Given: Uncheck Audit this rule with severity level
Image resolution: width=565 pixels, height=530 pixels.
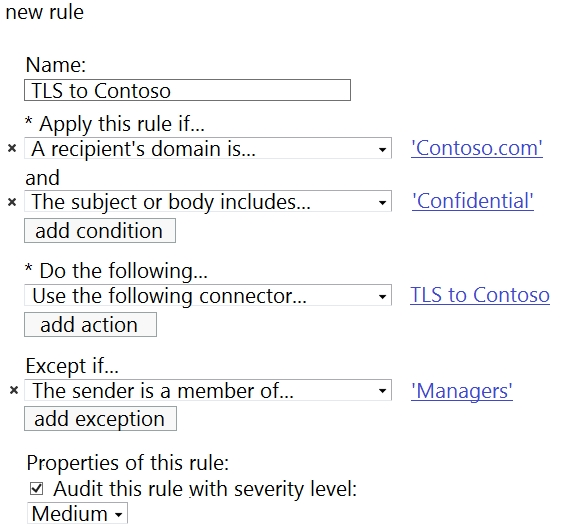Looking at the screenshot, I should click(x=37, y=489).
